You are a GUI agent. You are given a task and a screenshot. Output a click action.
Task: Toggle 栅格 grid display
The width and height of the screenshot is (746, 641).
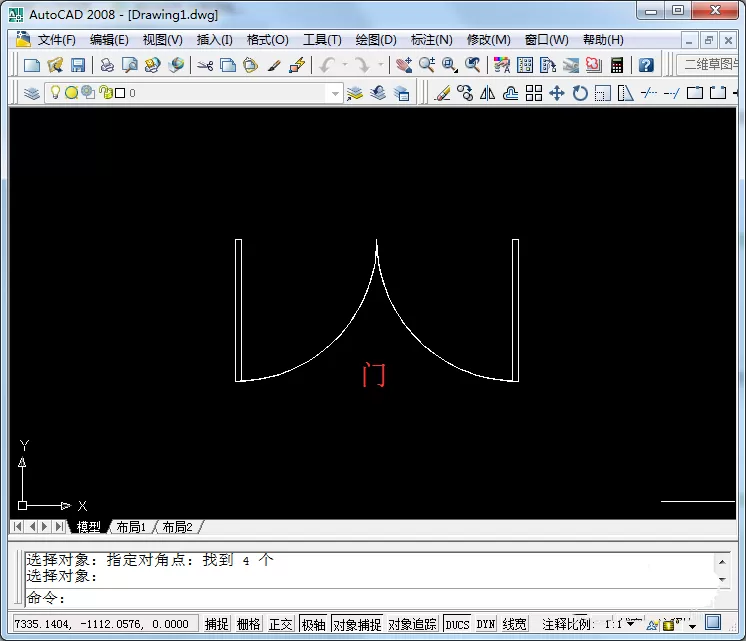pos(248,624)
